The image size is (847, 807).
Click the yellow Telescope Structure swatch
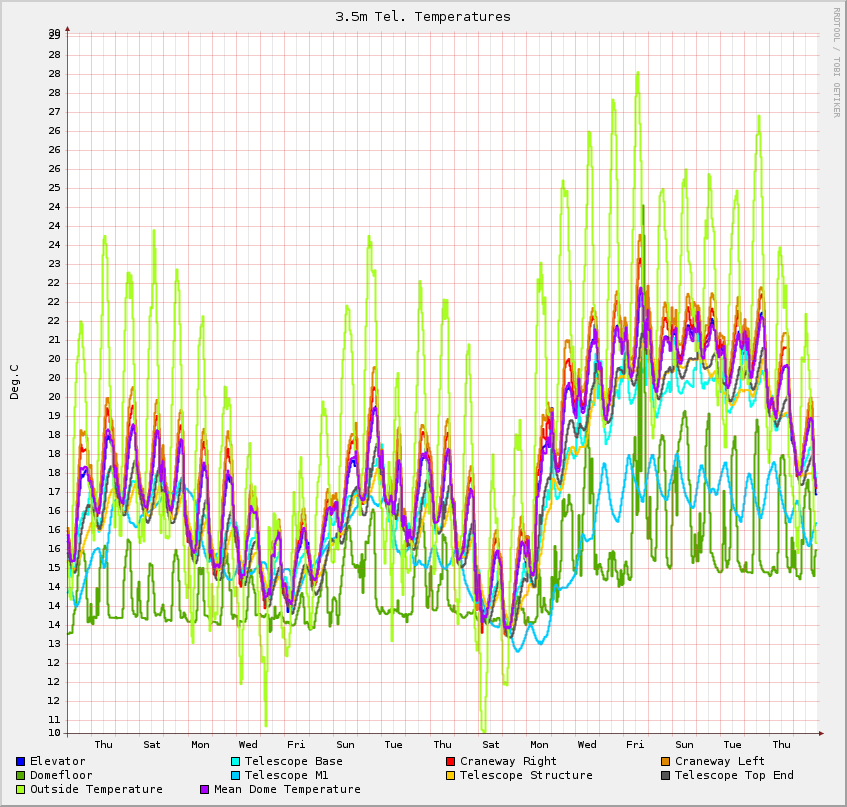(451, 776)
